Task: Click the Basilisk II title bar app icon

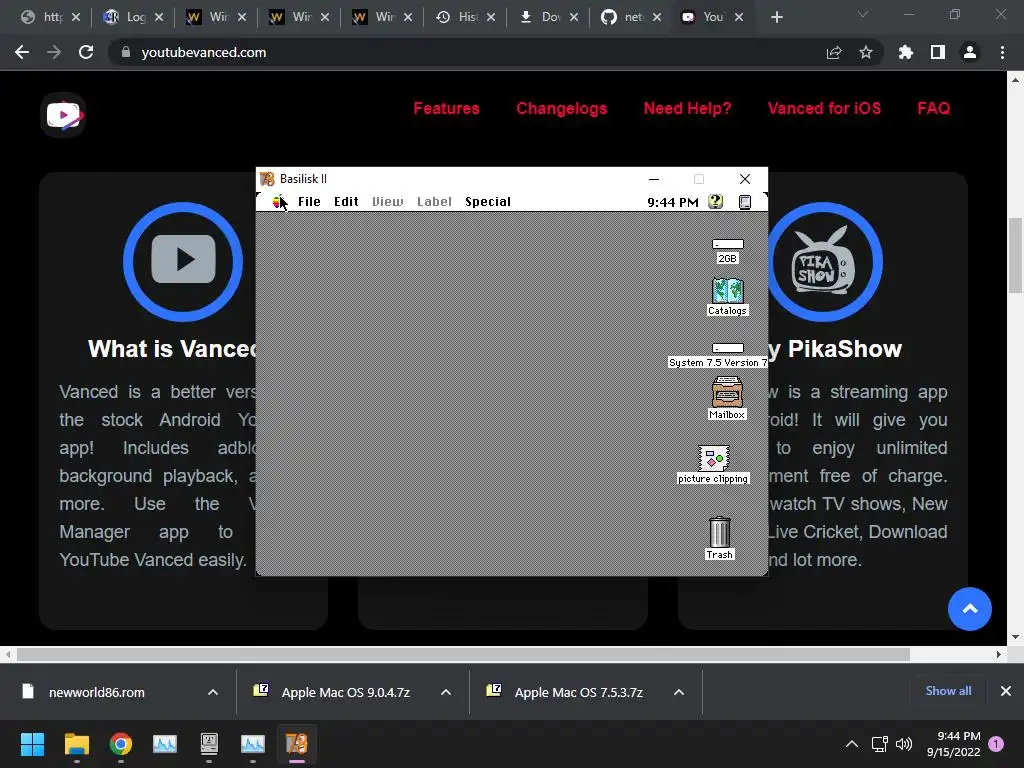Action: click(267, 179)
